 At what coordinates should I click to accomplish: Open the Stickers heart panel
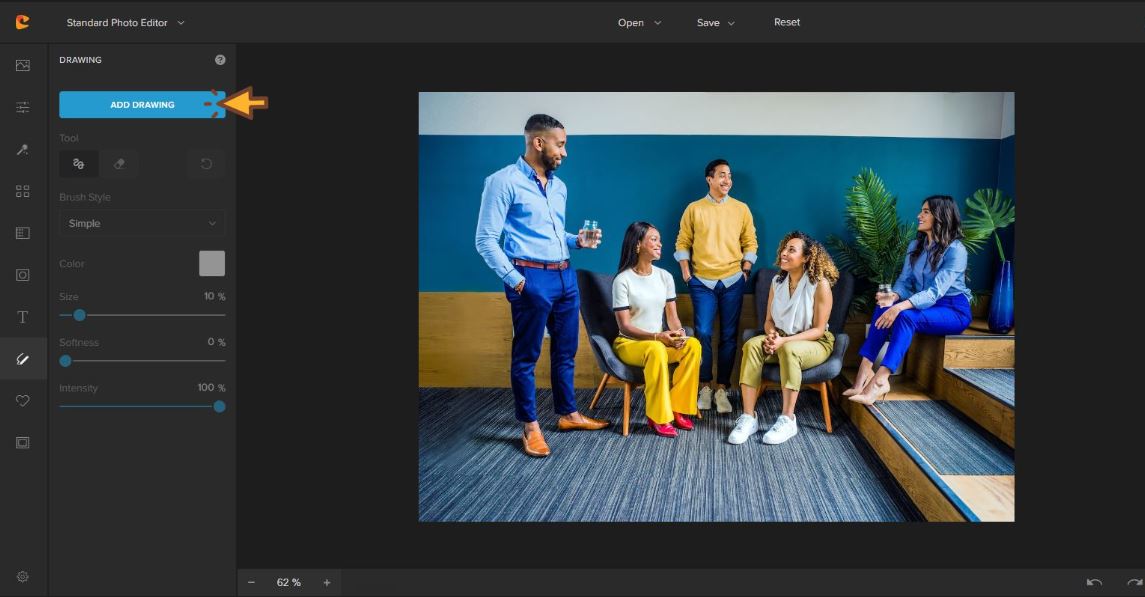pos(23,401)
